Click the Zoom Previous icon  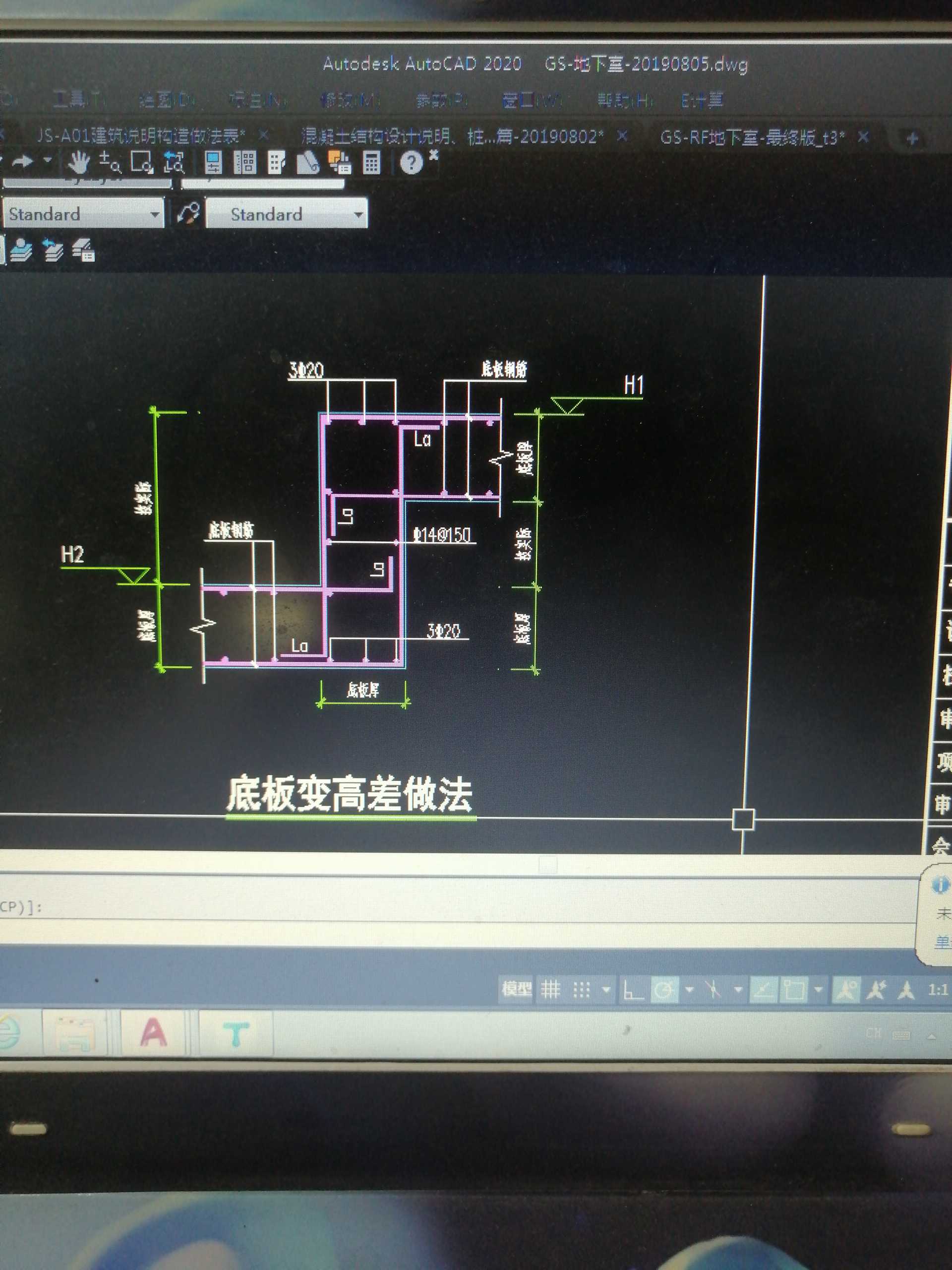174,162
